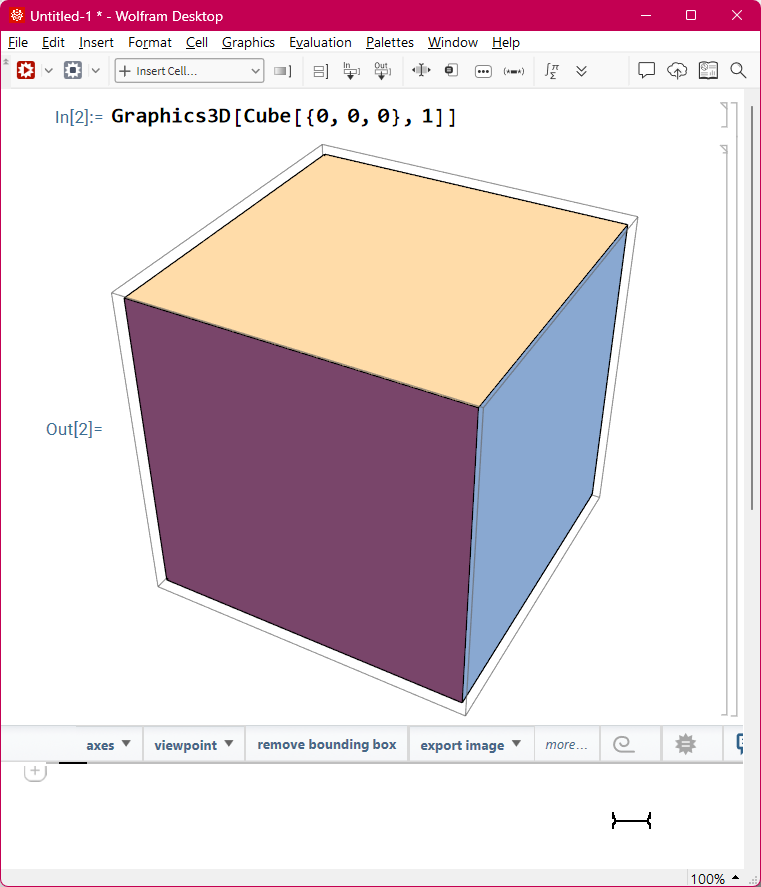Click the In[2]:= cell label
This screenshot has height=887, width=761.
[79, 117]
